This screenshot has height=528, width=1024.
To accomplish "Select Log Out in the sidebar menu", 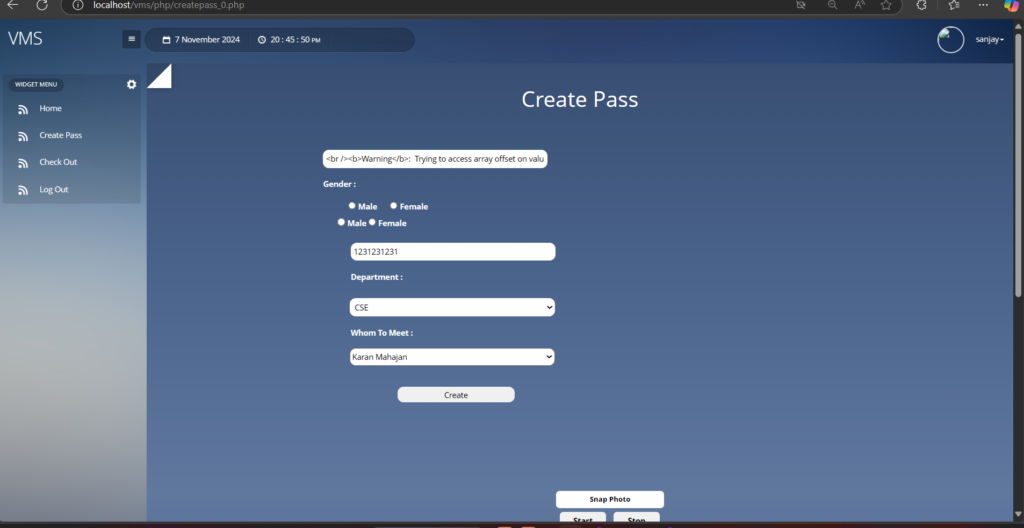I will pos(54,190).
